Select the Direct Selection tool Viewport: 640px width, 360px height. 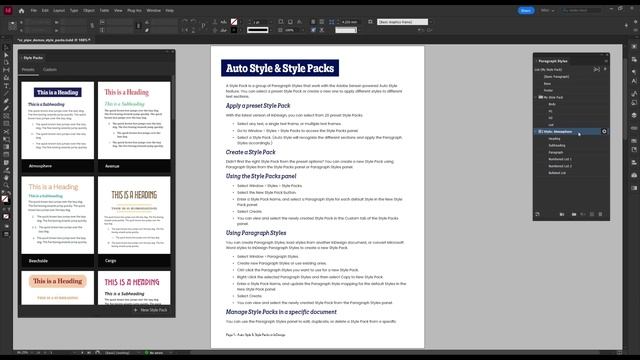pos(6,55)
